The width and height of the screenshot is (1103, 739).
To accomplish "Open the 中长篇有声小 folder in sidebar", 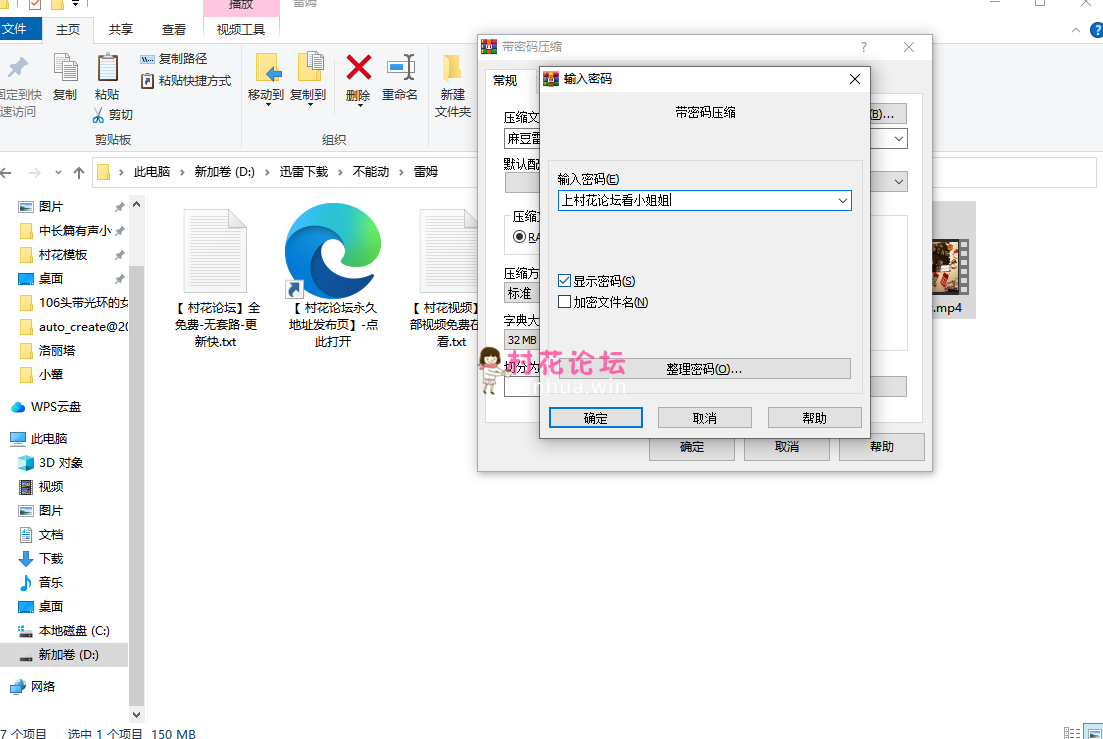I will tap(75, 231).
